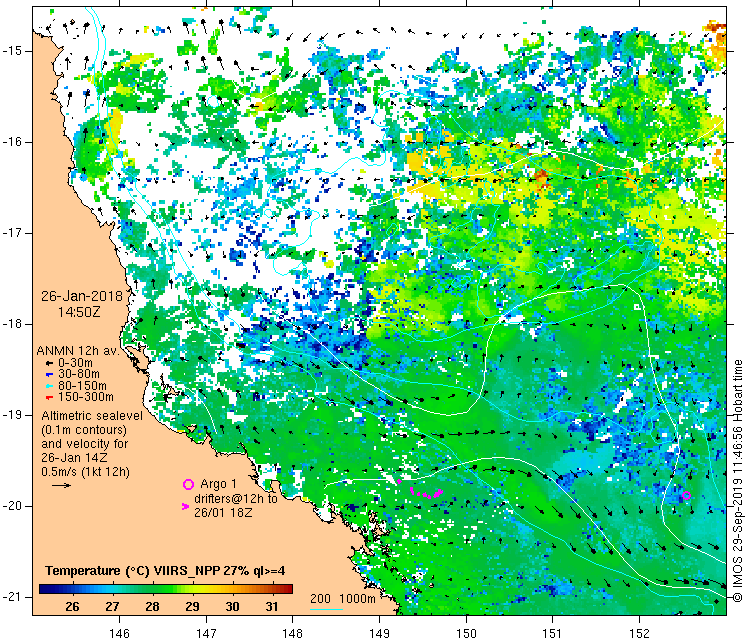Click the '0-30m' depth label
Screen dimensions: 750x640
[75, 364]
